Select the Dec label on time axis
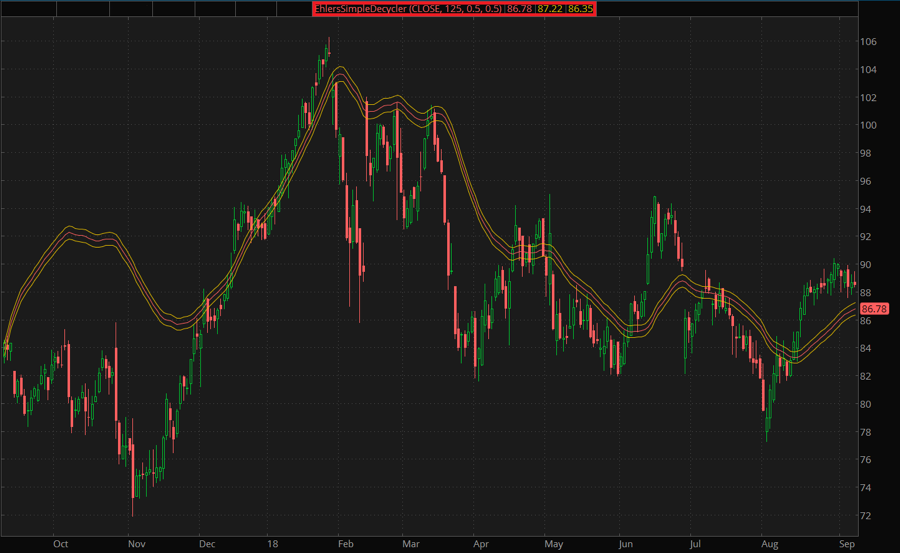 pos(208,544)
